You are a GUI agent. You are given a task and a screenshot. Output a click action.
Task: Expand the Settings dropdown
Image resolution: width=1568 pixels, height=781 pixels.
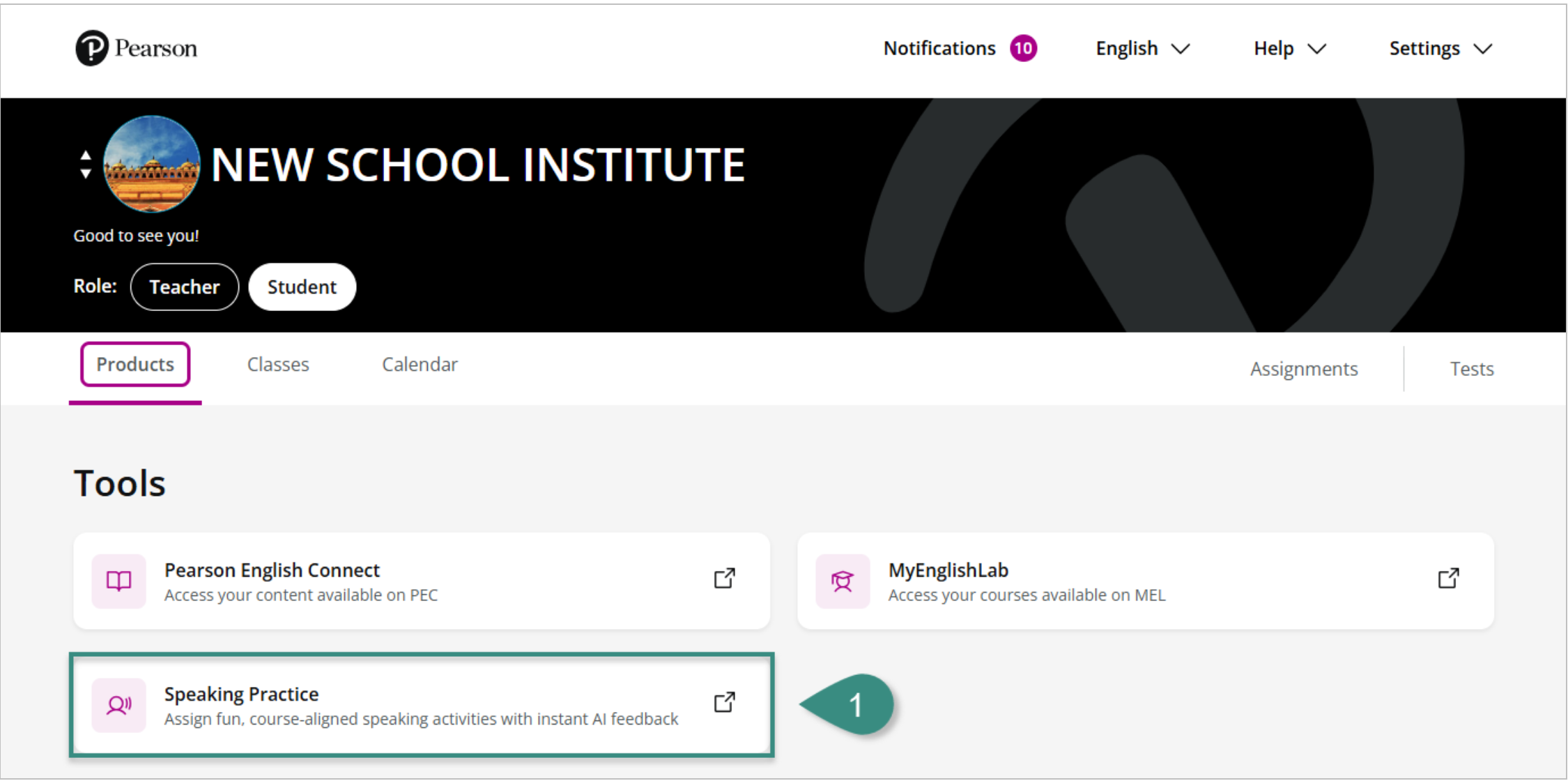[x=1440, y=48]
